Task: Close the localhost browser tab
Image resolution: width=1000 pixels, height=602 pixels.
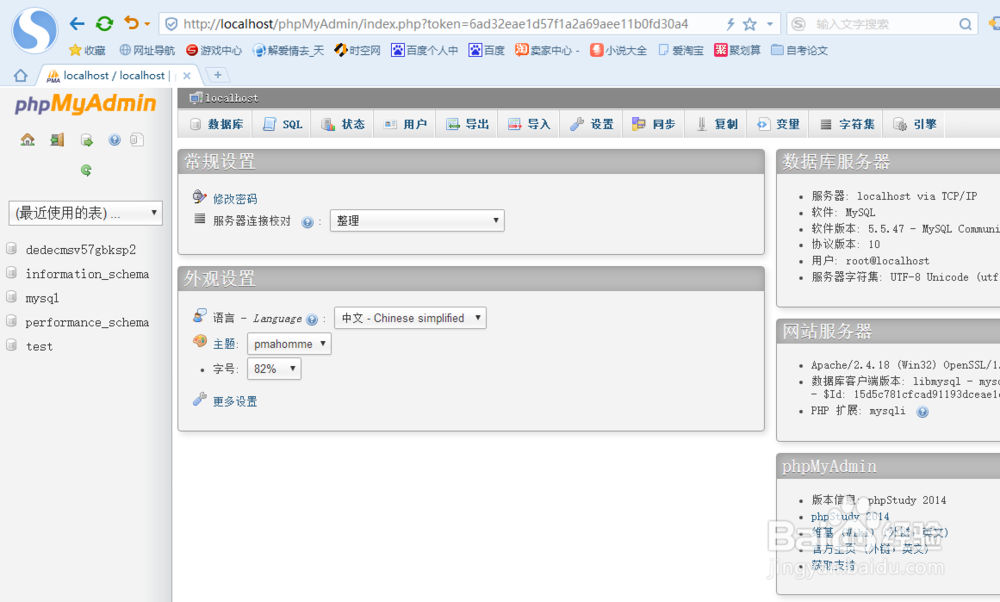Action: tap(187, 76)
